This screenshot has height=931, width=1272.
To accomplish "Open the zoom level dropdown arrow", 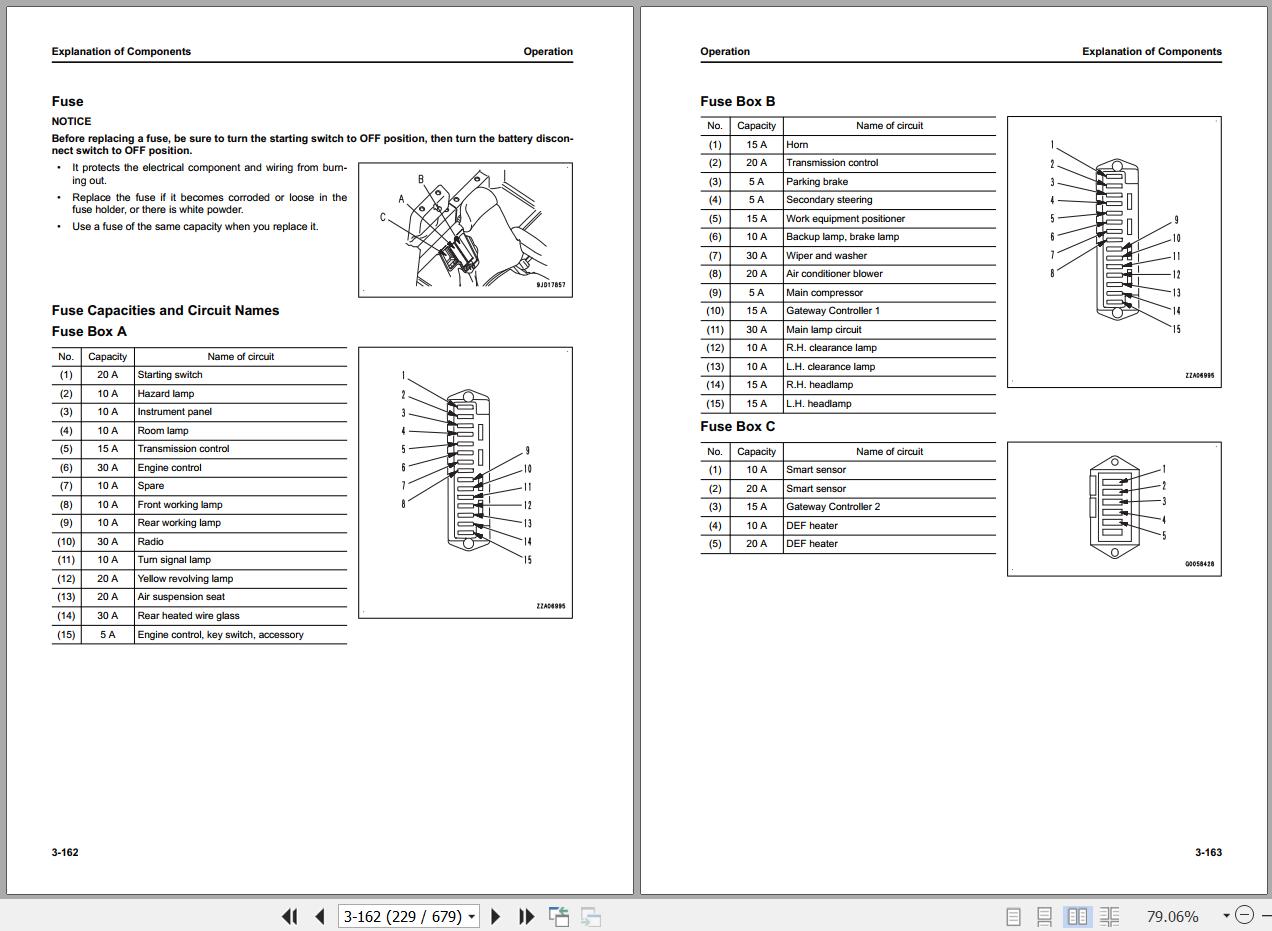I will (1226, 916).
